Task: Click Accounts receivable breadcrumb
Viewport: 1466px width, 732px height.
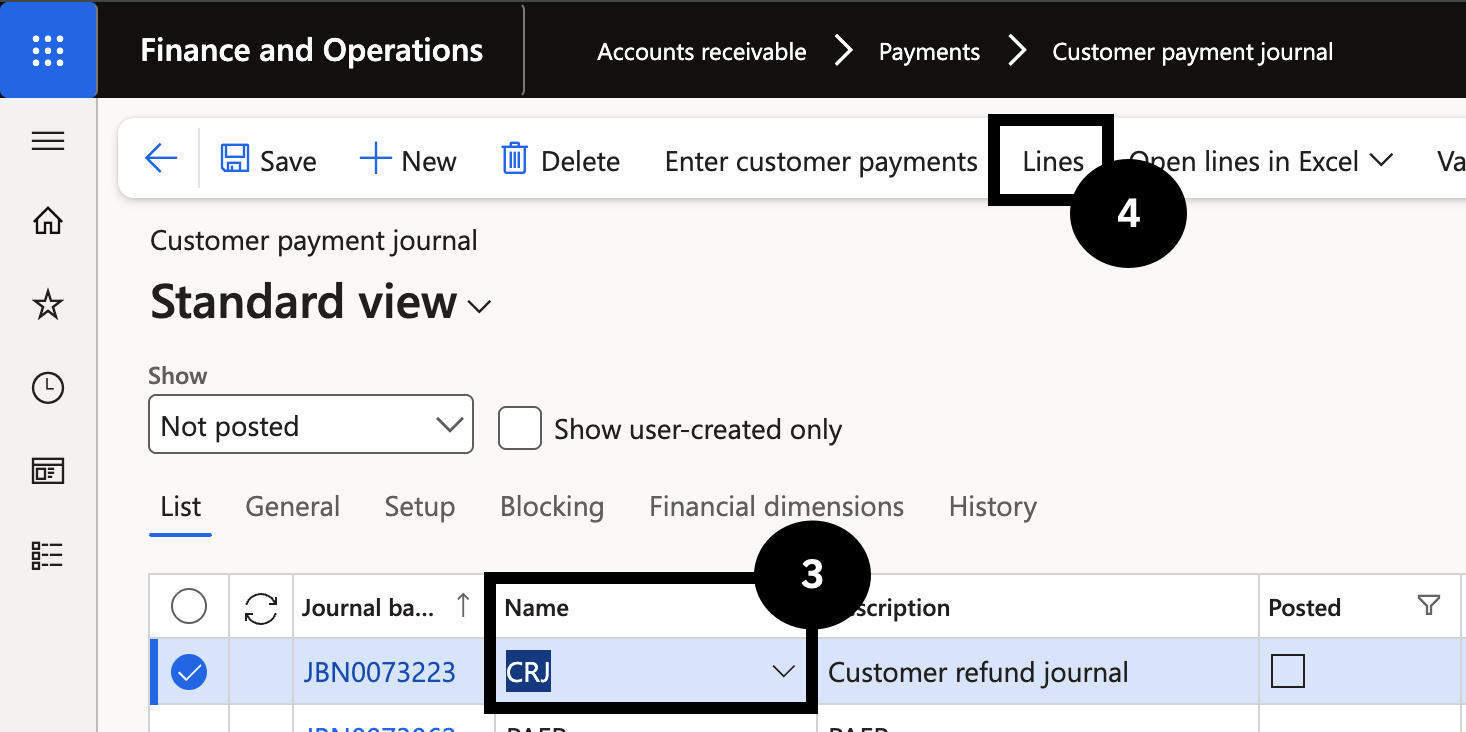Action: point(702,52)
